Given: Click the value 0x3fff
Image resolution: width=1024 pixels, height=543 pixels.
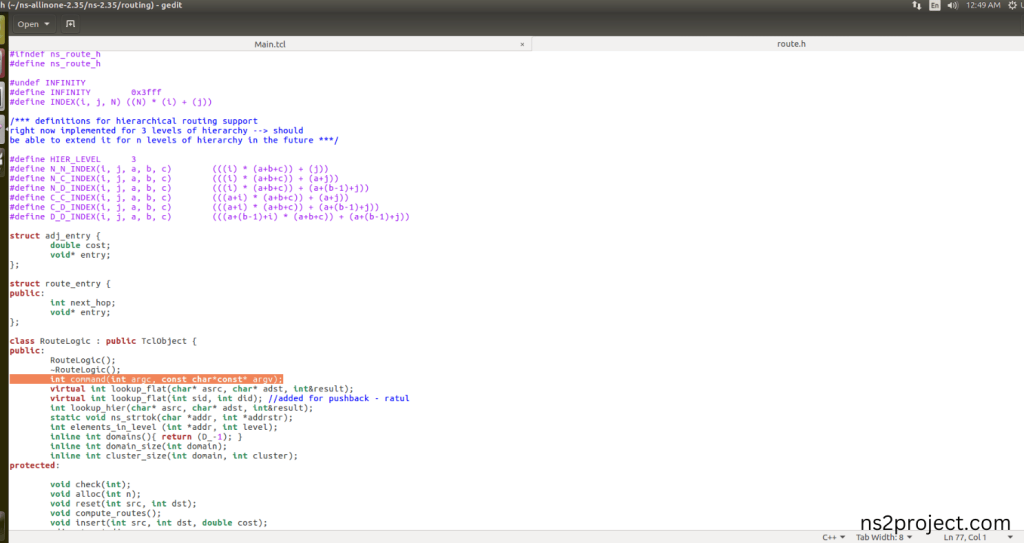Looking at the screenshot, I should (x=146, y=92).
